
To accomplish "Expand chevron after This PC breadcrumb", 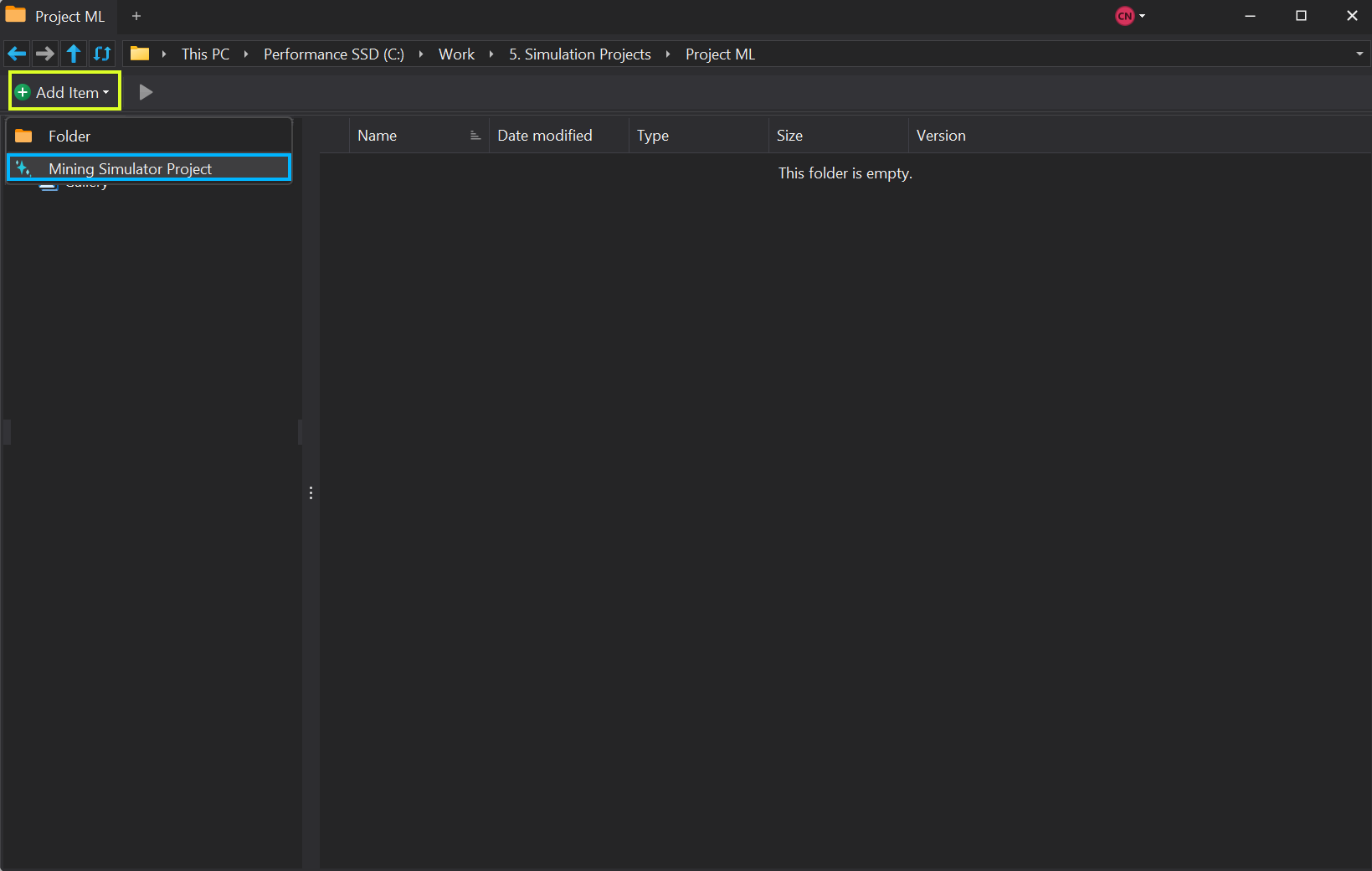I will click(246, 54).
